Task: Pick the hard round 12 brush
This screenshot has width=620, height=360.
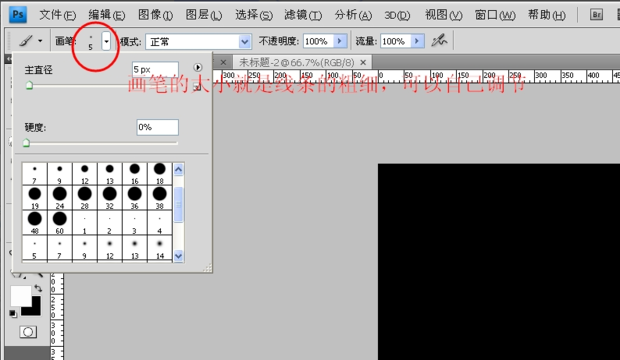Action: pyautogui.click(x=85, y=174)
